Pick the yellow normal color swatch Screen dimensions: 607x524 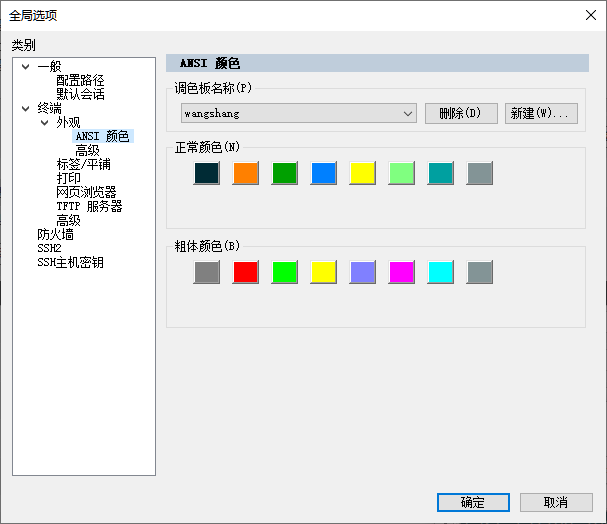point(362,173)
